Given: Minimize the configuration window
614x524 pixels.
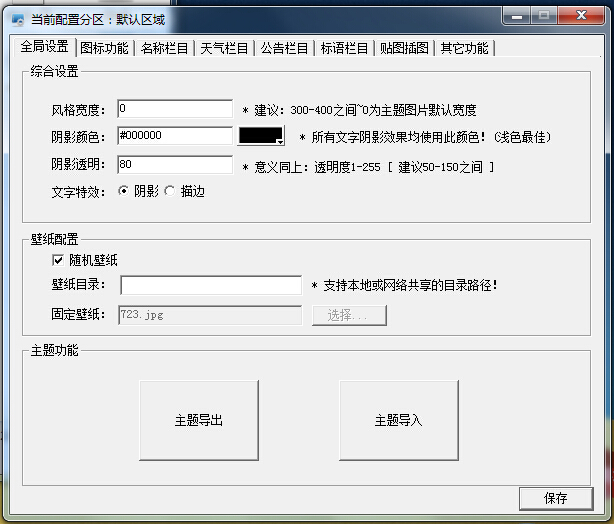Looking at the screenshot, I should [517, 16].
